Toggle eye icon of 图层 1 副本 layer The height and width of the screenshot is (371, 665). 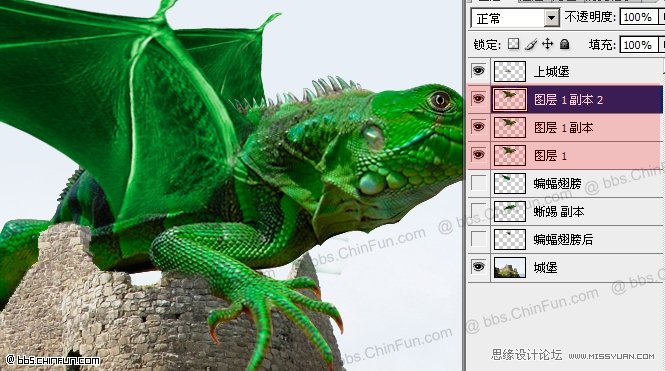(x=478, y=127)
